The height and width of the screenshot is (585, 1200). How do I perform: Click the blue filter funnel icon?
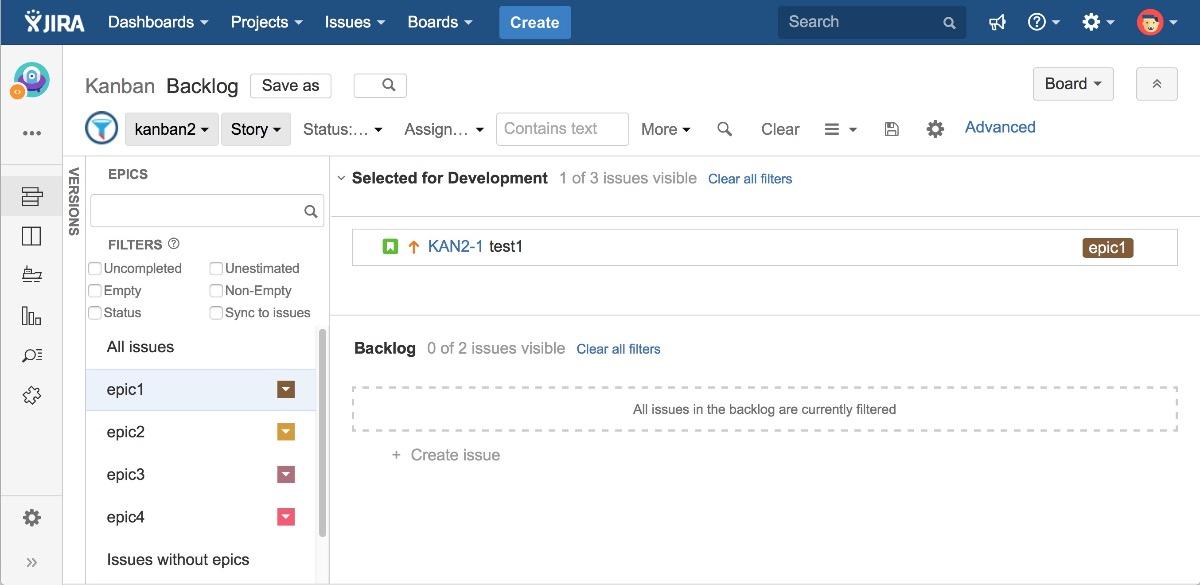tap(101, 128)
